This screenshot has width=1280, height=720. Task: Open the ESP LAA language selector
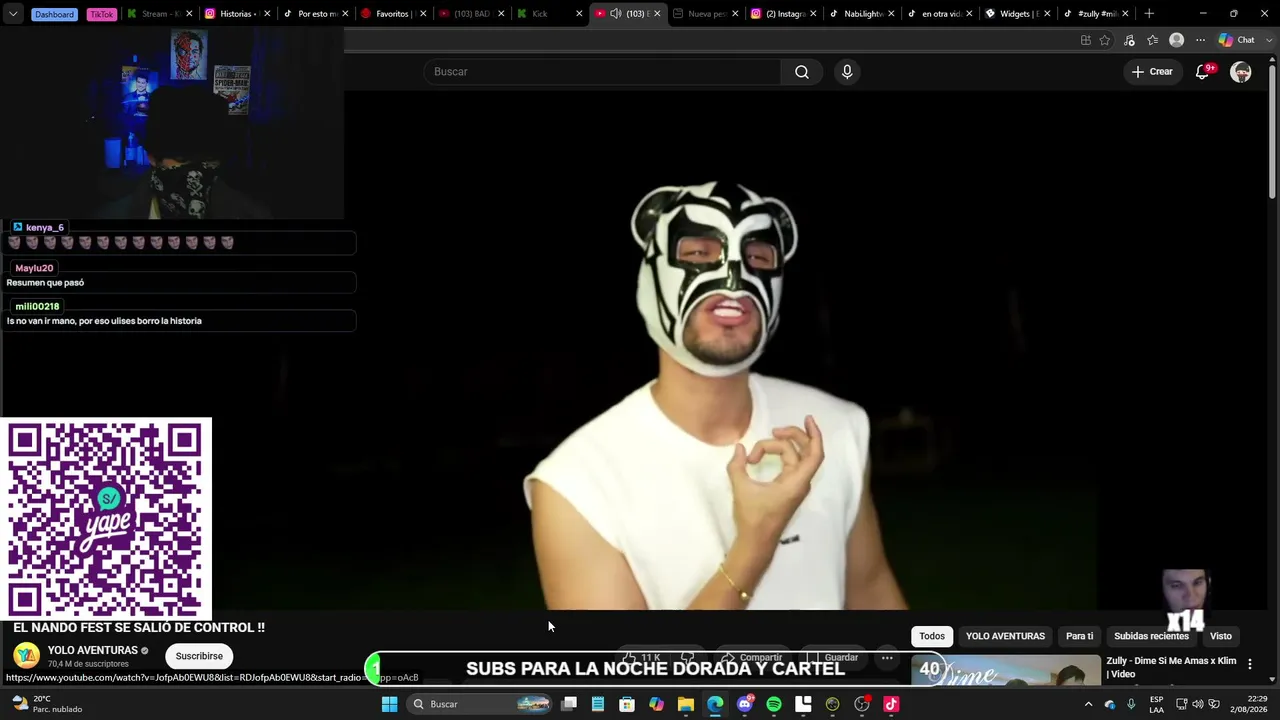tap(1156, 704)
